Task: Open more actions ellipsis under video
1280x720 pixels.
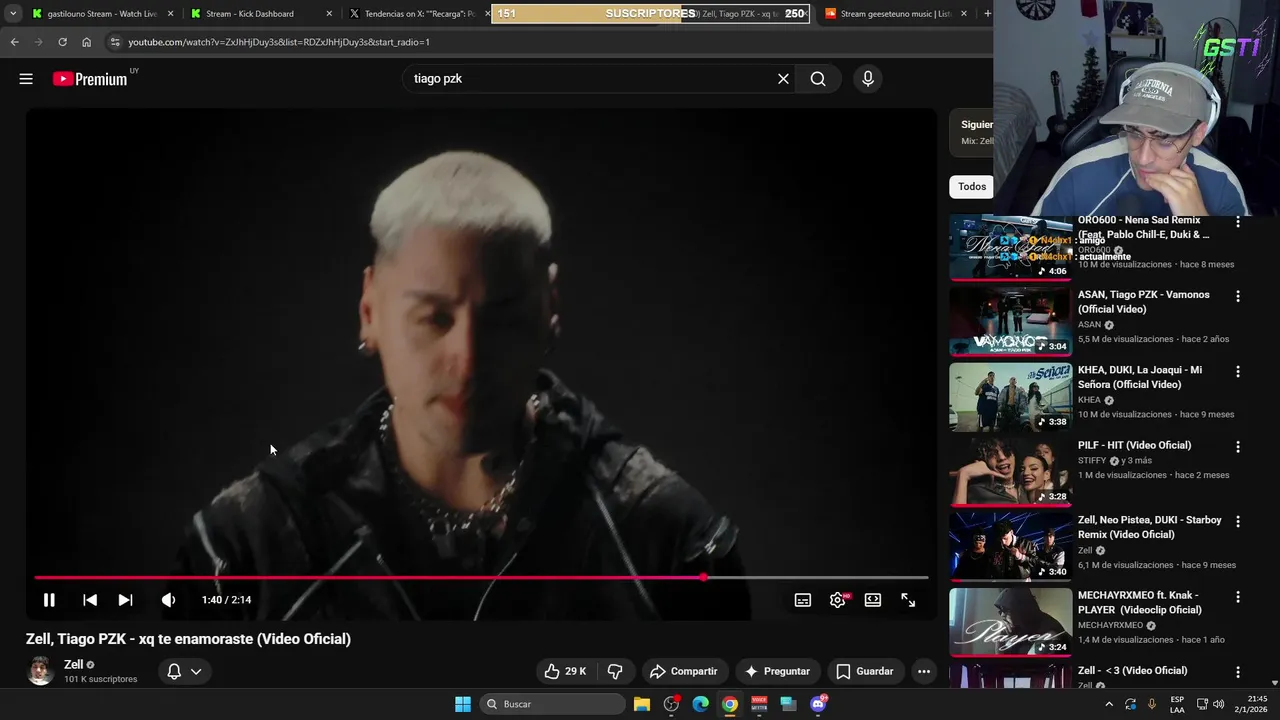Action: tap(924, 671)
